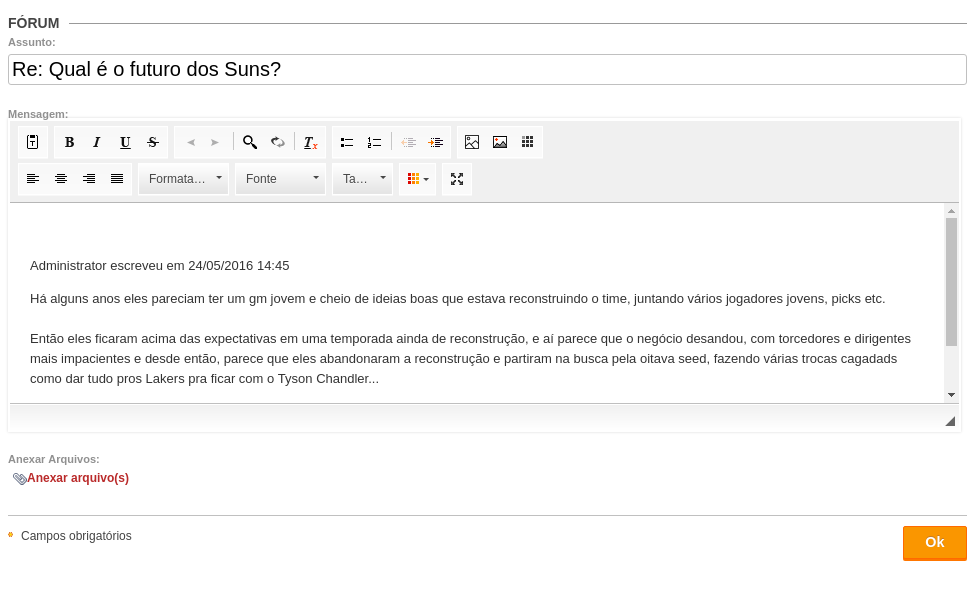Screen dimensions: 975x592
Task: Click the orange Ok button
Action: 935,543
